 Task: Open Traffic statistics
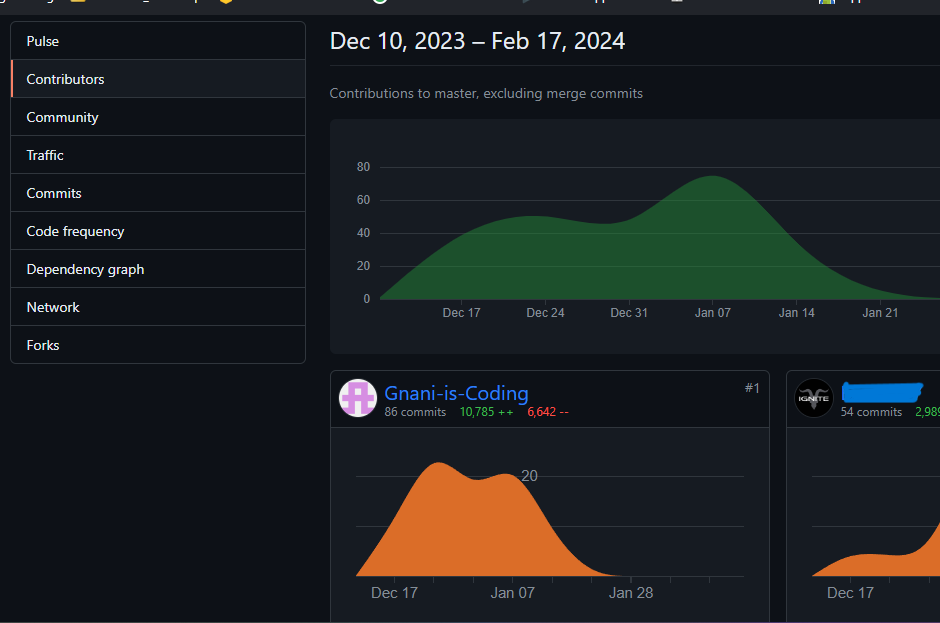(x=45, y=155)
